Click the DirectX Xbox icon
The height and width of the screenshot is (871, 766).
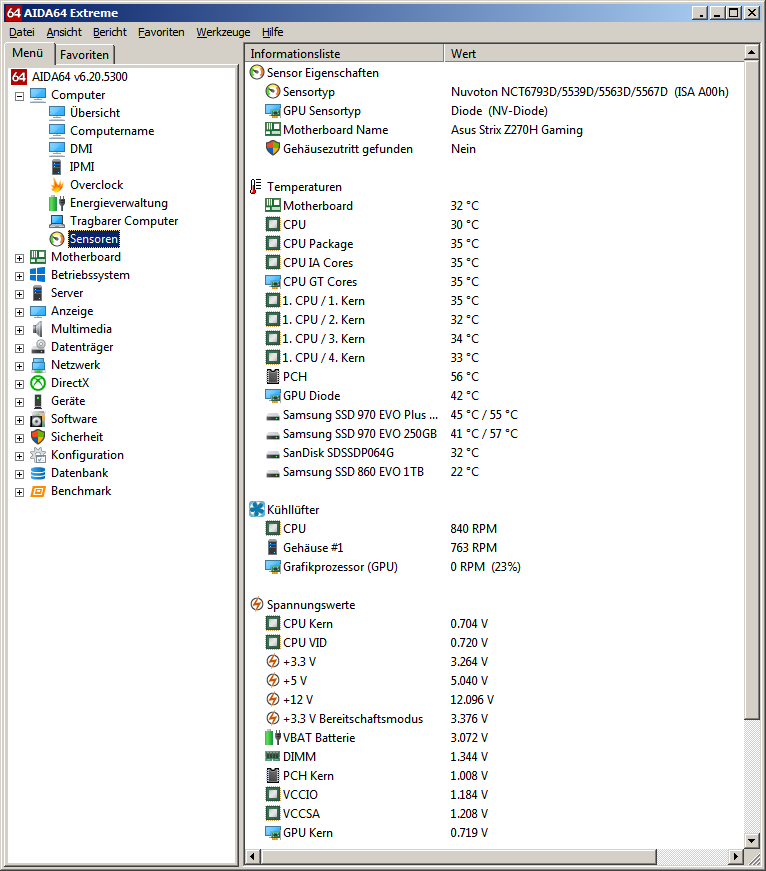tap(38, 383)
